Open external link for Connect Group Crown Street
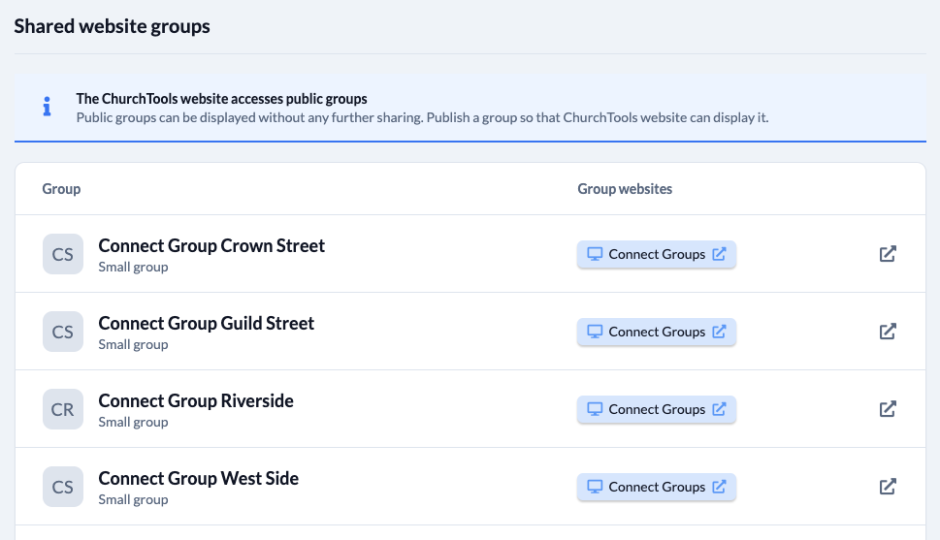The image size is (940, 540). tap(887, 254)
